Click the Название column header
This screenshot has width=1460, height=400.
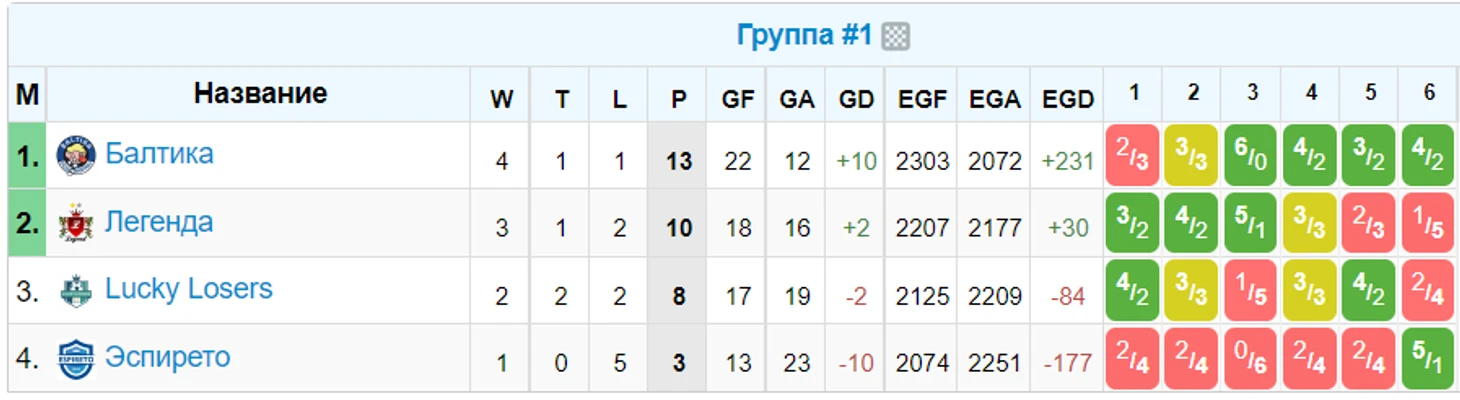pos(260,94)
